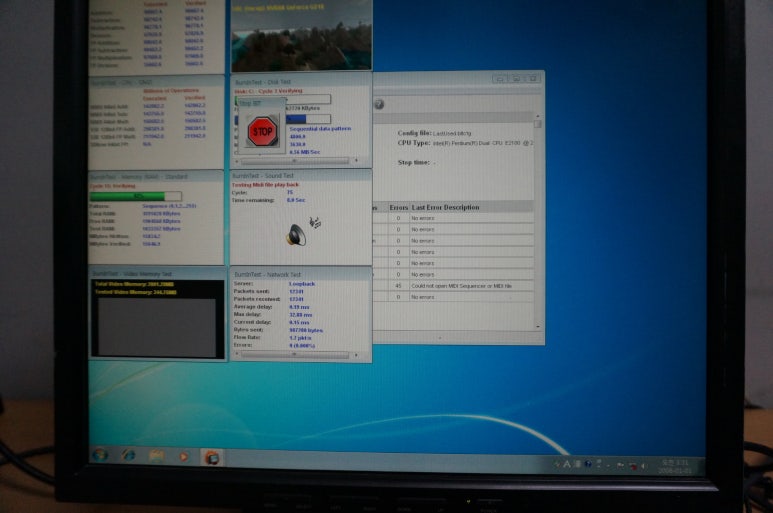Click the volume icon in system tray
The image size is (773, 513).
[x=643, y=466]
